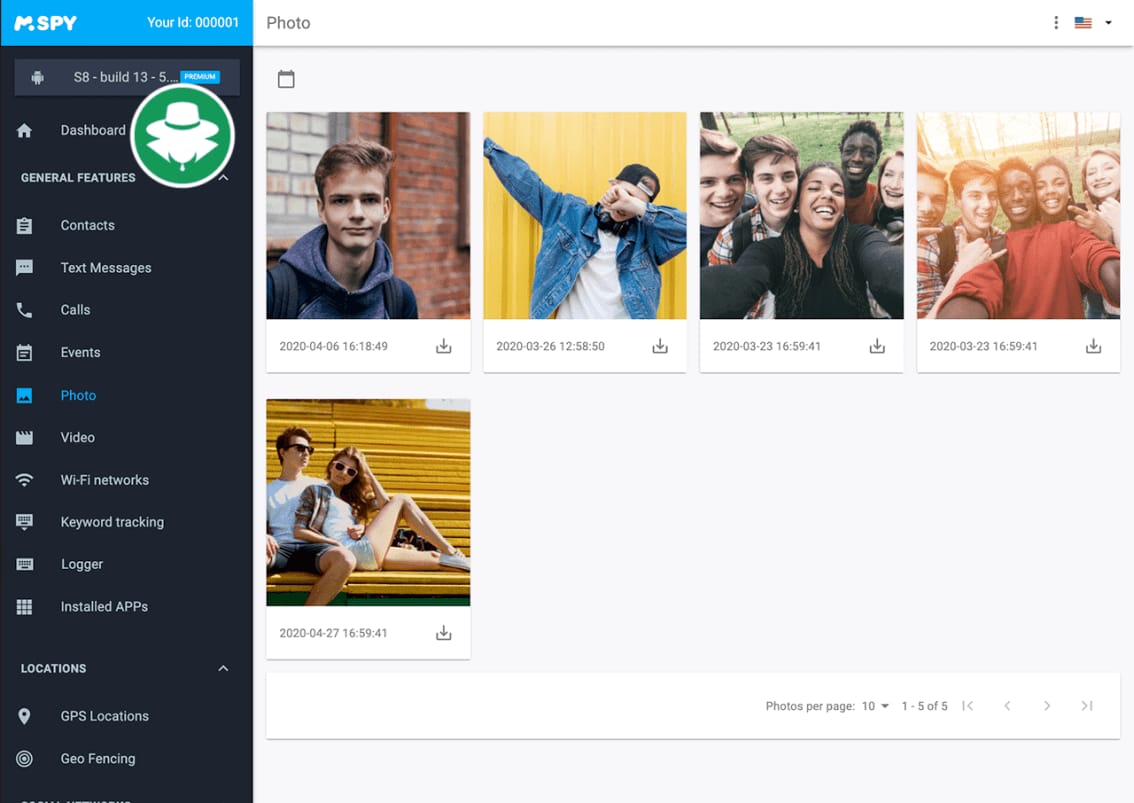Open the language flag dropdown
Screen dimensions: 1134x803
1094,23
